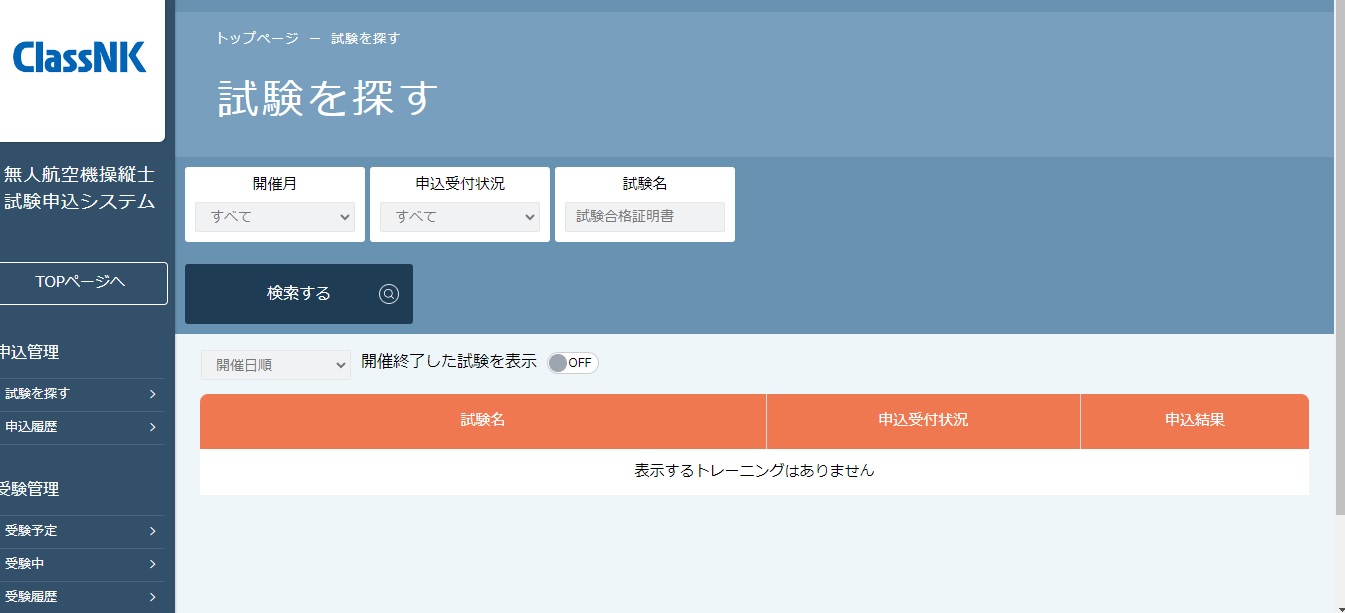
Task: Click the 試験名 table column header
Action: pos(483,421)
